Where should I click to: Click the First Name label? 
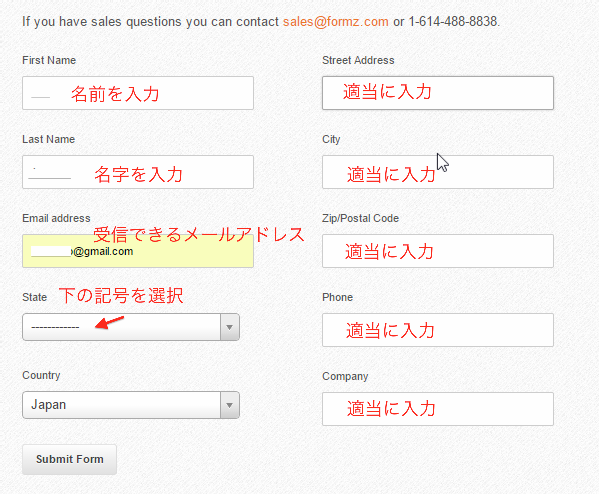[49, 60]
